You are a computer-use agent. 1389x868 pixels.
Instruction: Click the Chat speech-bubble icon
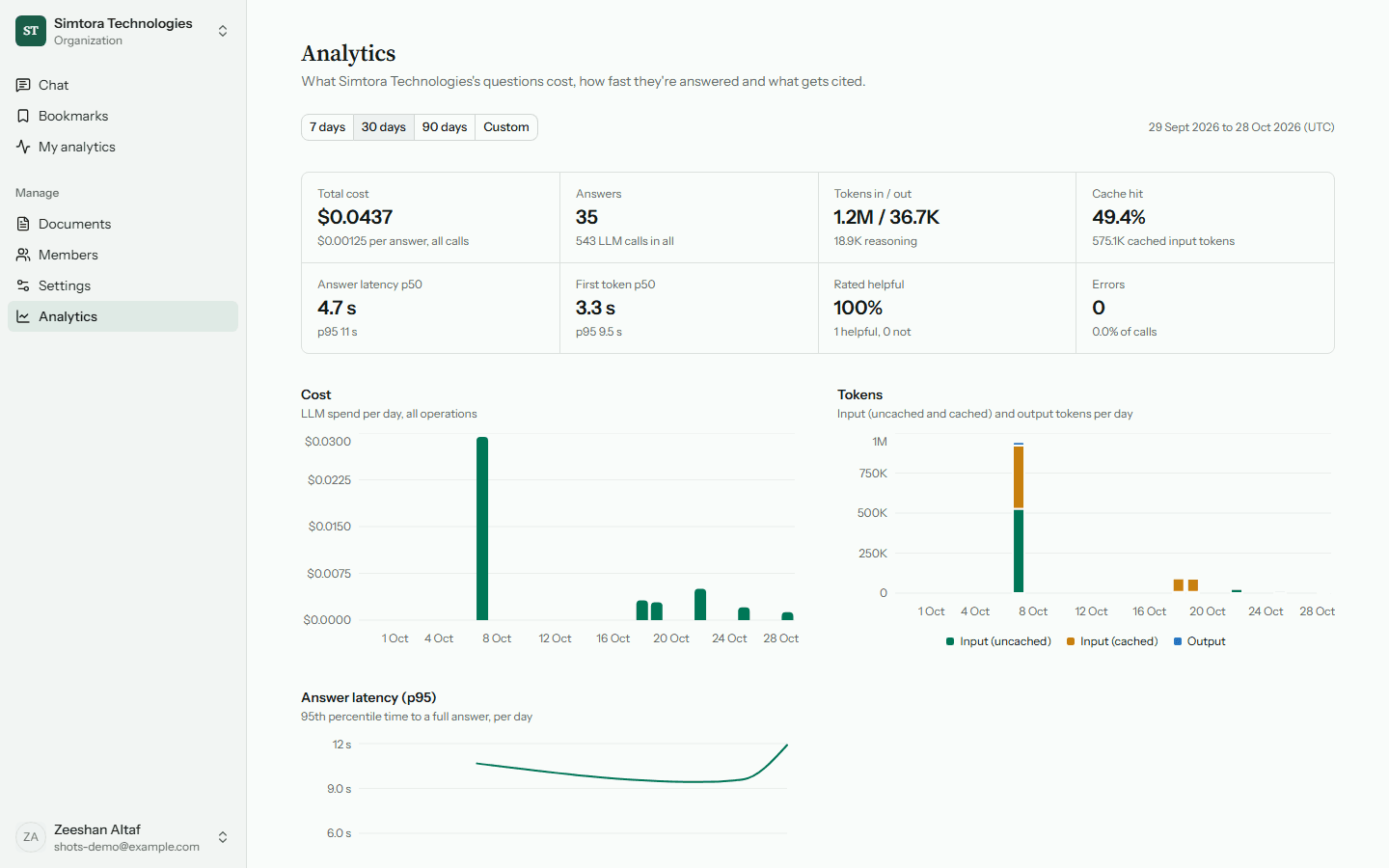coord(23,85)
